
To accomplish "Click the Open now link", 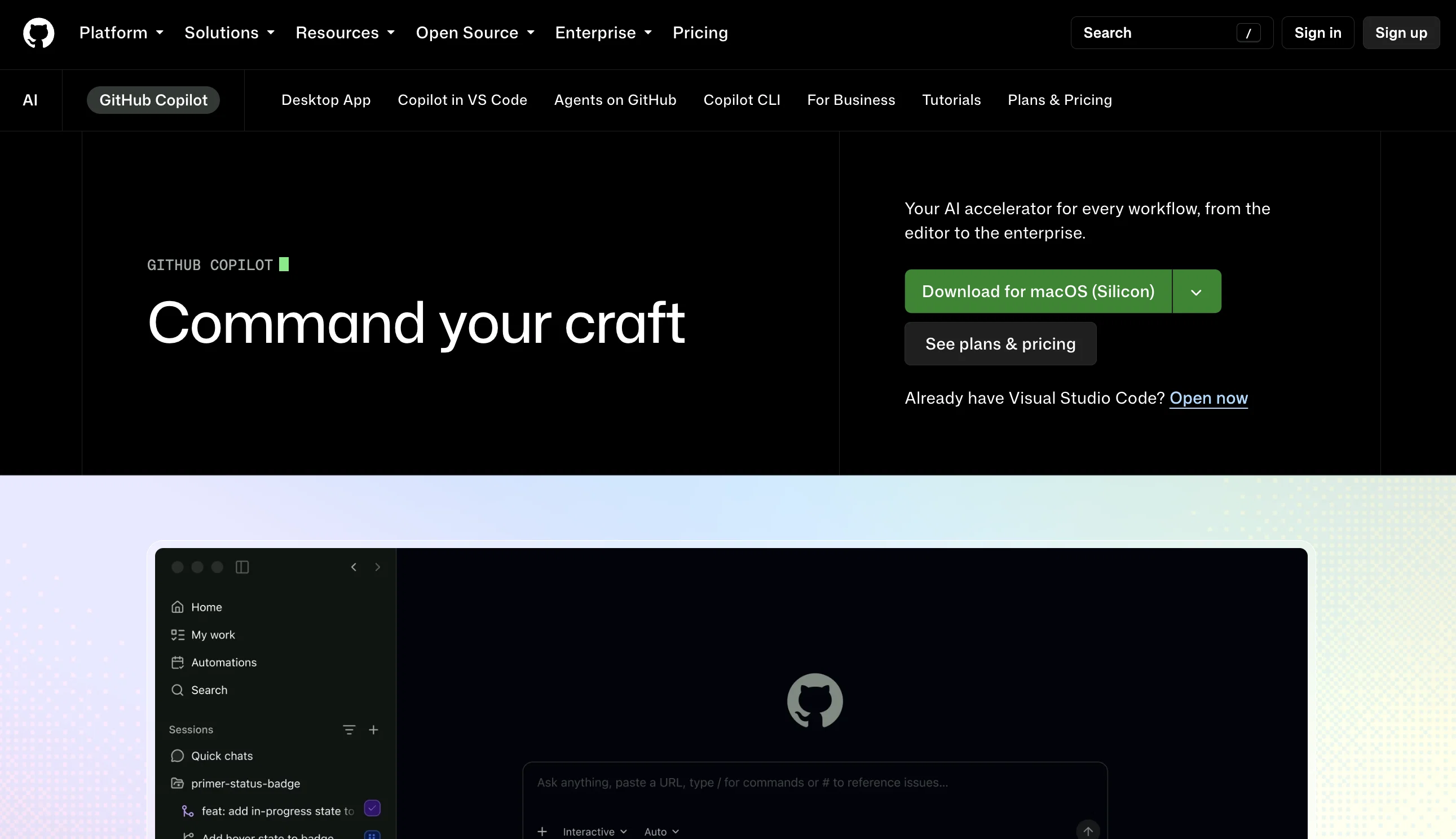I will [x=1208, y=398].
